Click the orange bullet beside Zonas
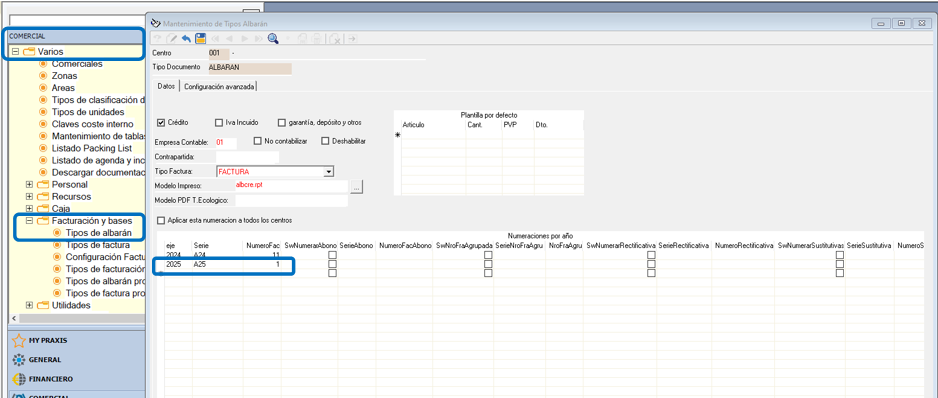938x398 pixels. (42, 76)
